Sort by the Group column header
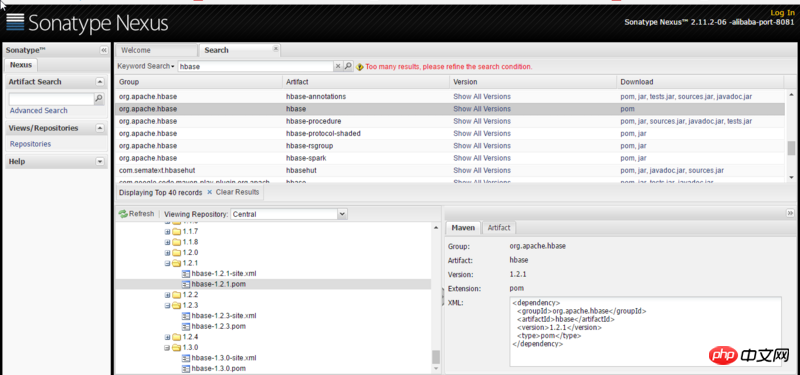Image resolution: width=800 pixels, height=375 pixels. tap(199, 82)
